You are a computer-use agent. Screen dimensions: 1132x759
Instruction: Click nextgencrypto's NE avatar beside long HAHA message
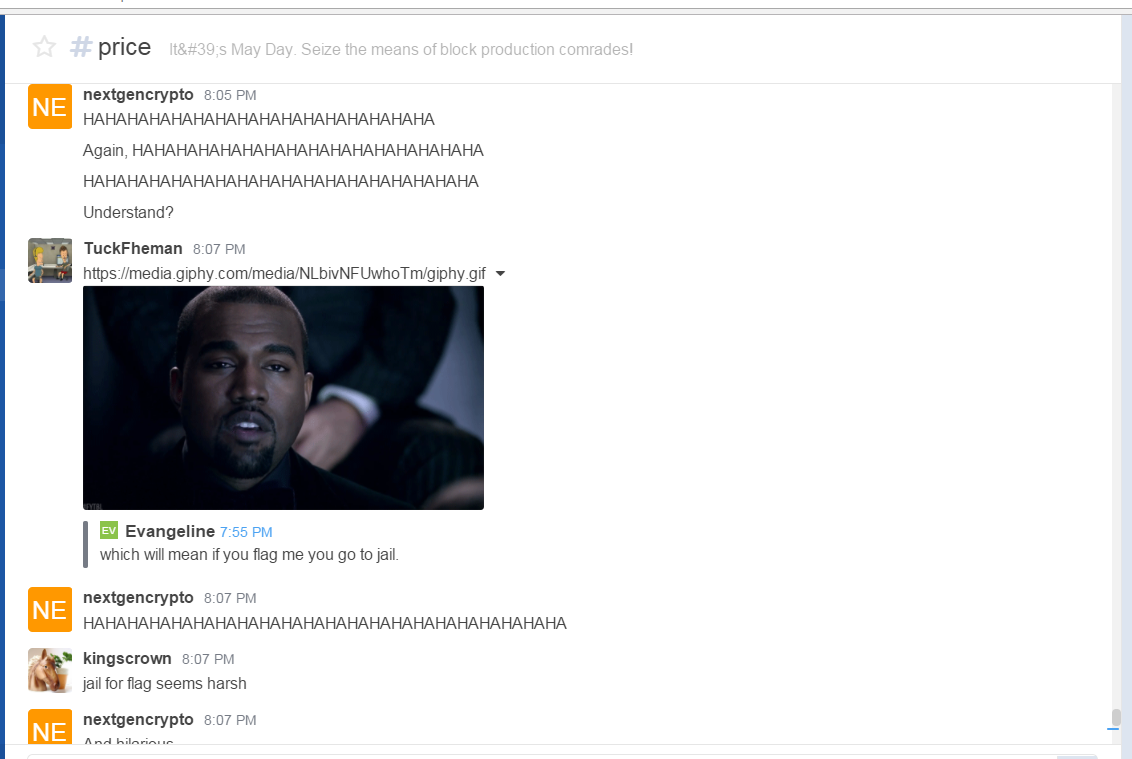click(50, 610)
